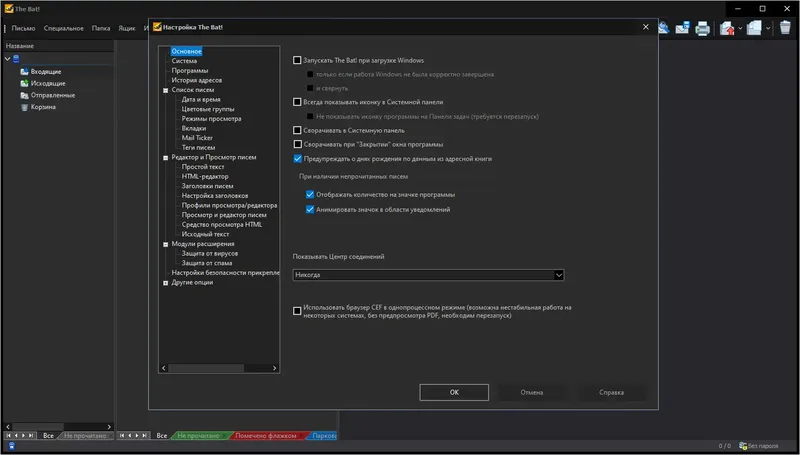Open the Письмо menu
The width and height of the screenshot is (800, 455).
23,29
